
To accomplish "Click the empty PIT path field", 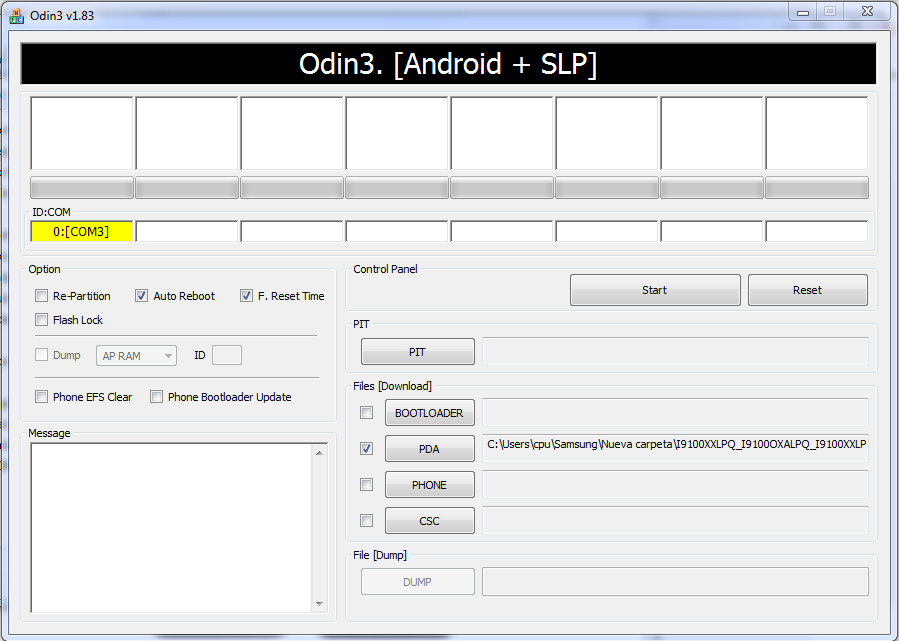I will coord(675,351).
